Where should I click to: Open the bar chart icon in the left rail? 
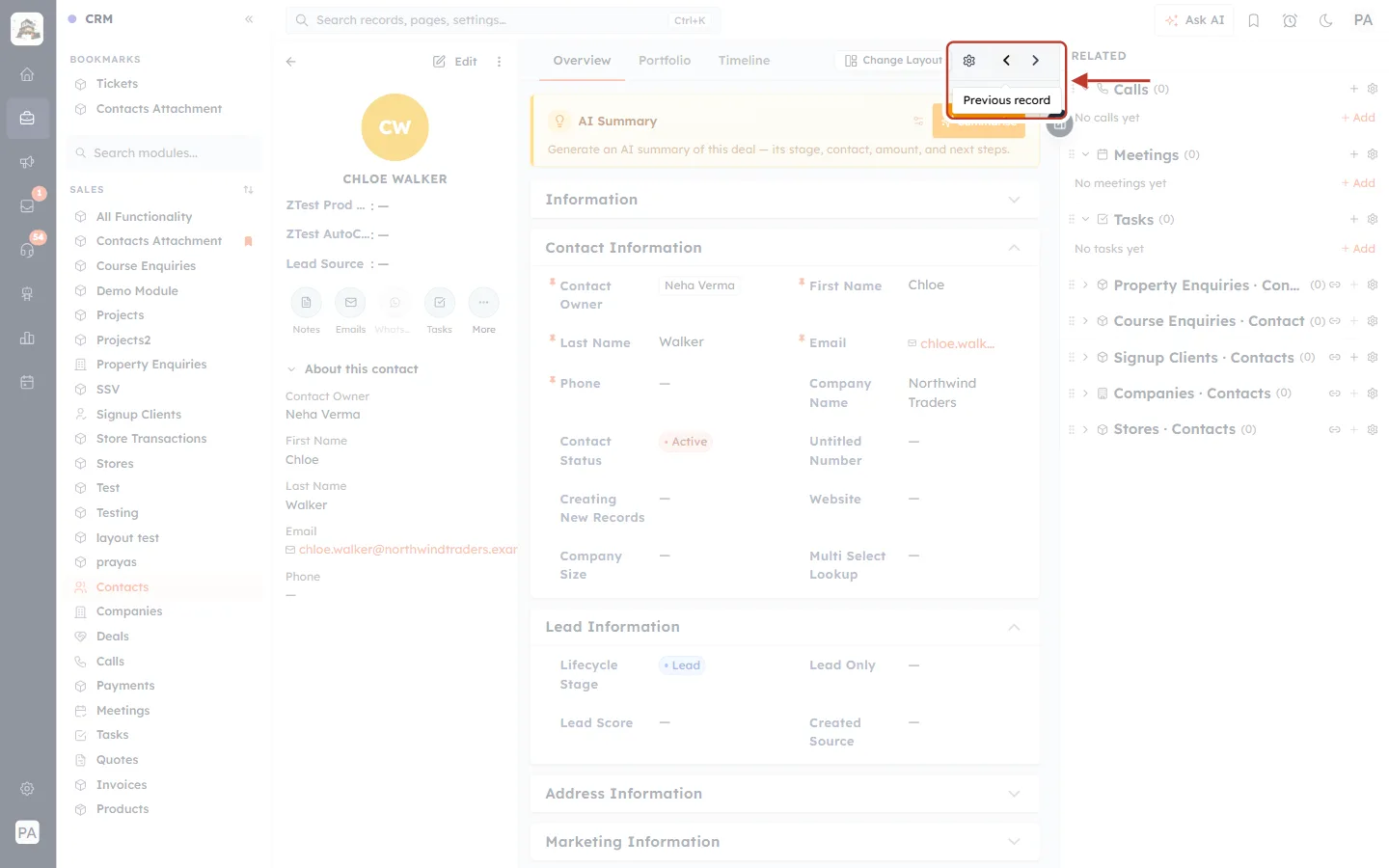27,339
